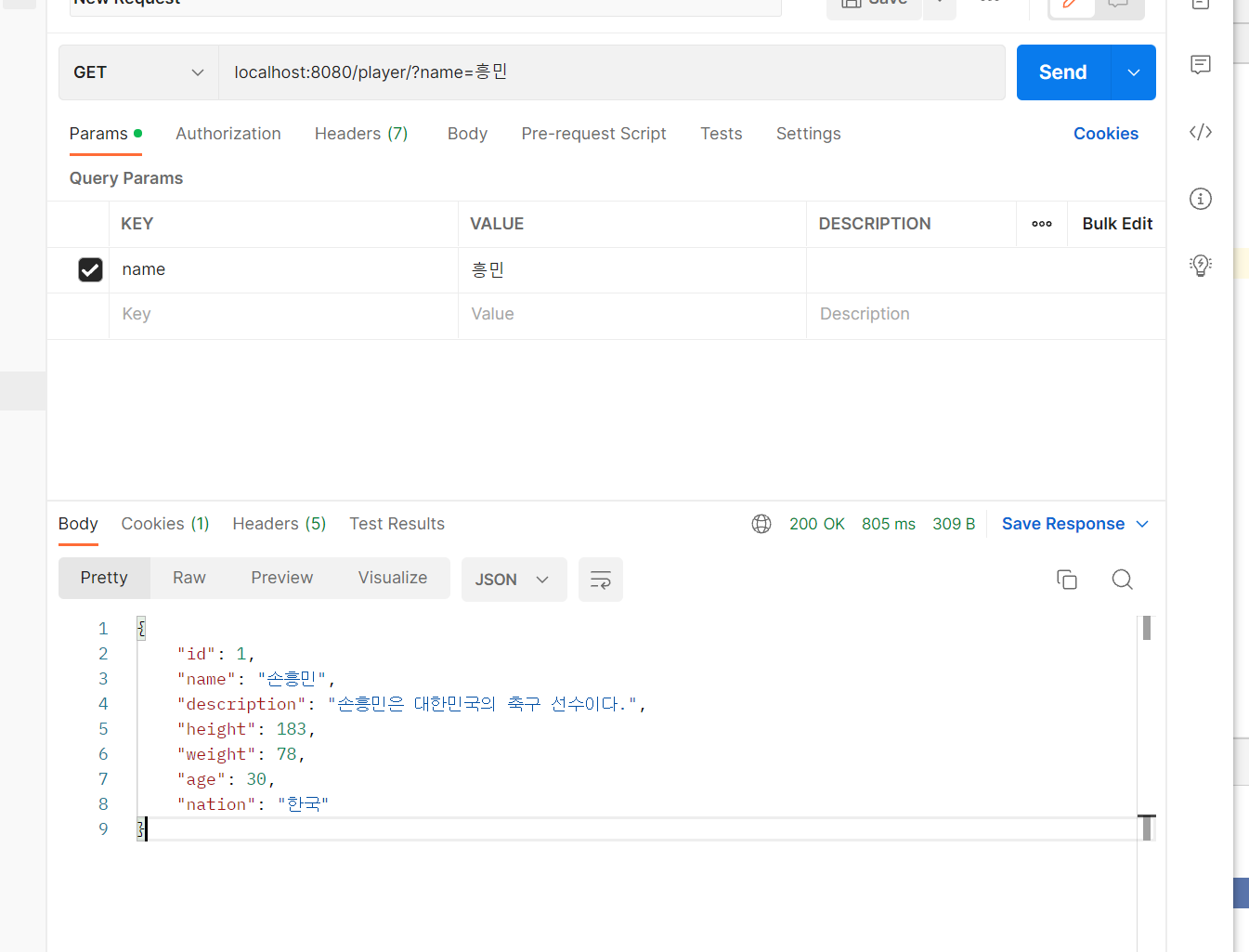Click the empty Value placeholder field
This screenshot has height=952, width=1249.
631,315
